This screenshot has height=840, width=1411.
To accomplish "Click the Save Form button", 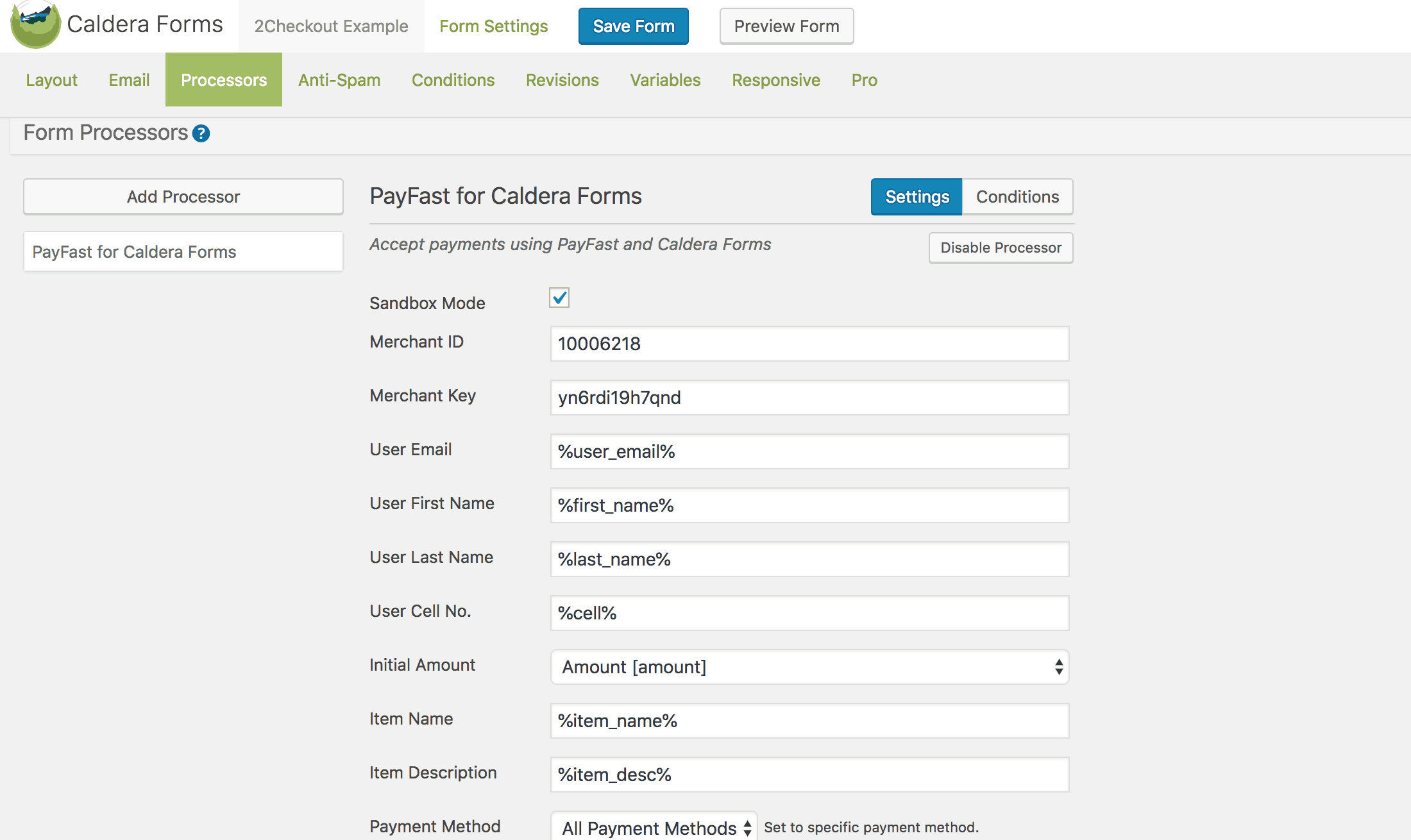I will (634, 26).
